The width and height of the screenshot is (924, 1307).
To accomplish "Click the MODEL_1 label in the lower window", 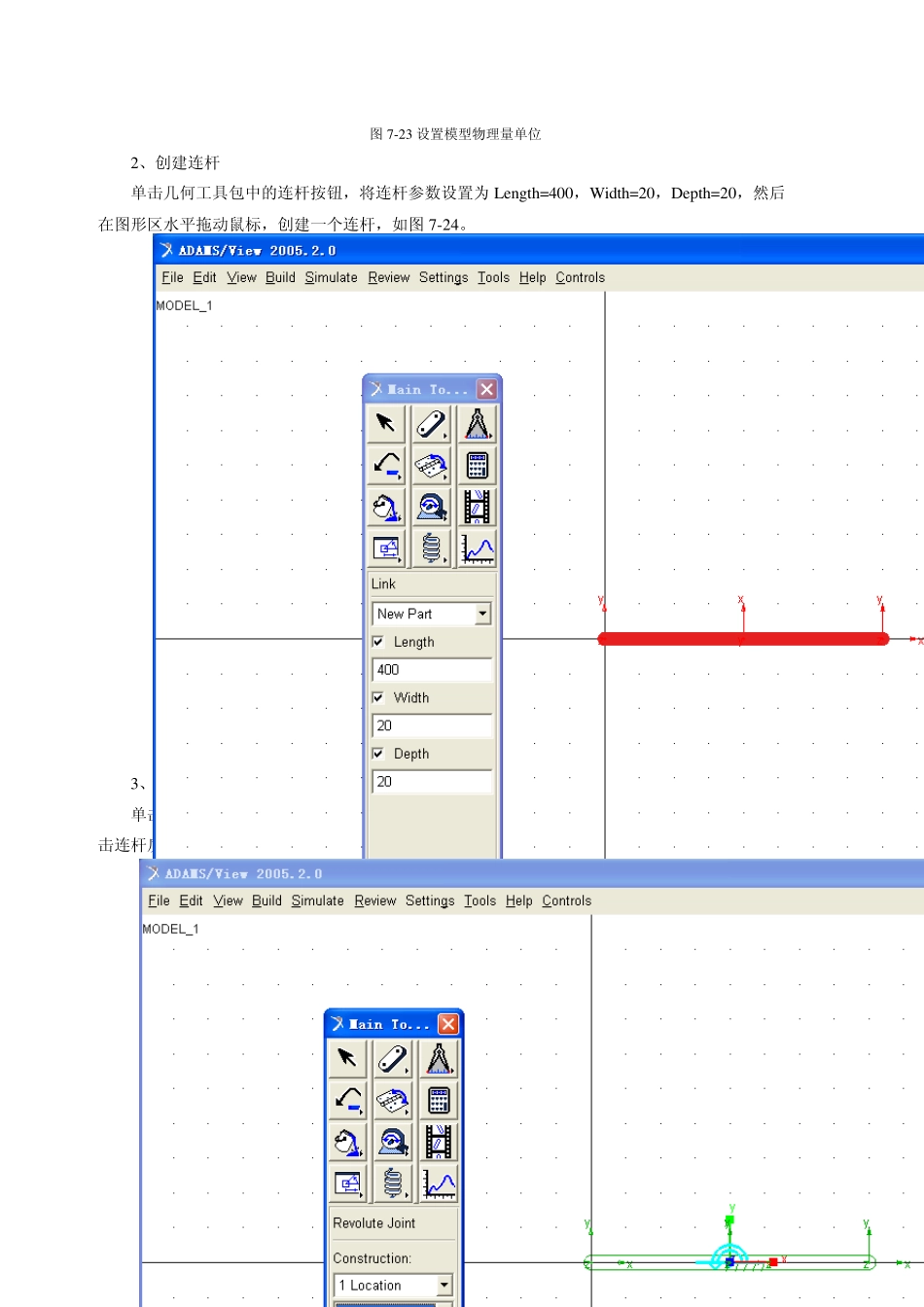I will (x=170, y=929).
